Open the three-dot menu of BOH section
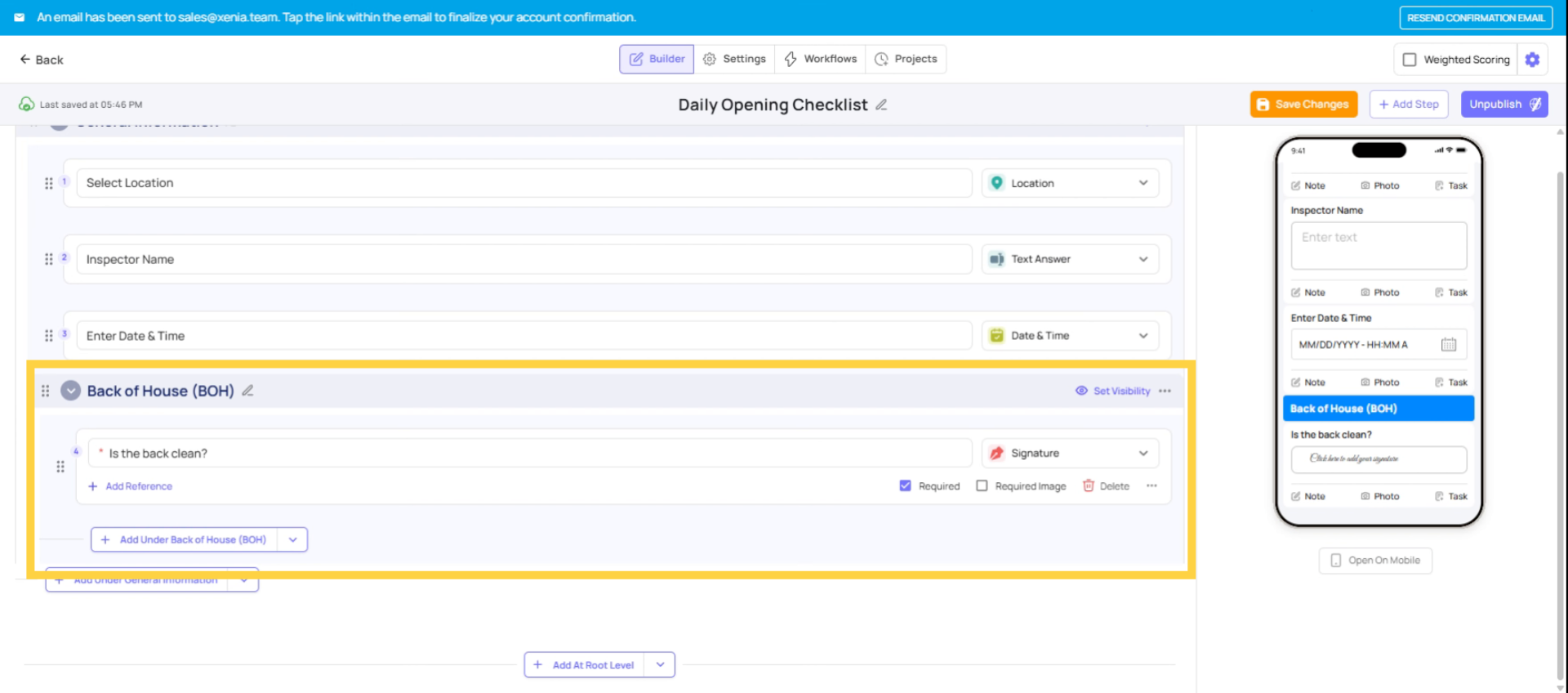Screen dimensions: 1568x693 click(x=1165, y=391)
